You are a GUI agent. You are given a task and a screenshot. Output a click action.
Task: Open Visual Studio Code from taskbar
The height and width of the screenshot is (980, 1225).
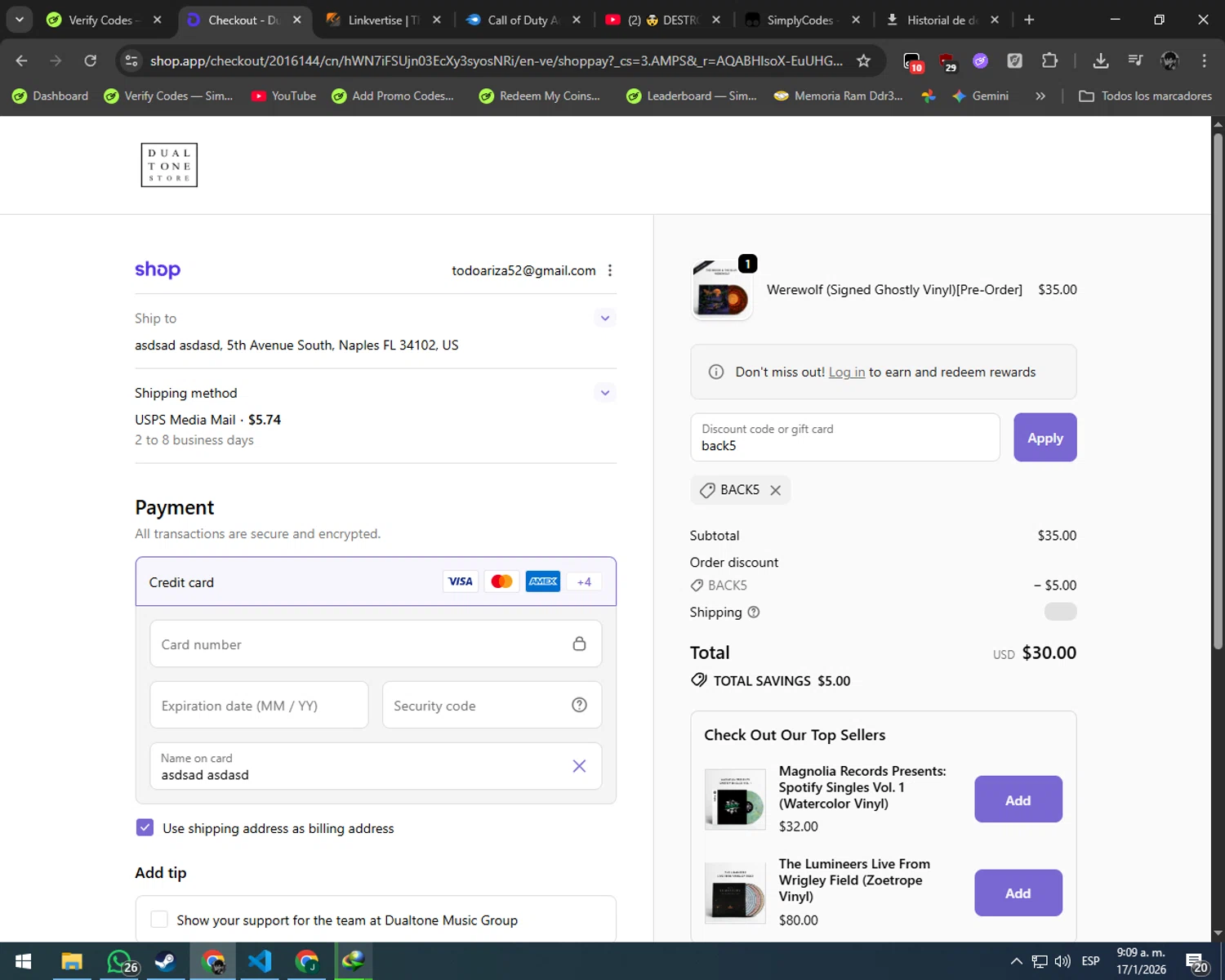coord(260,961)
